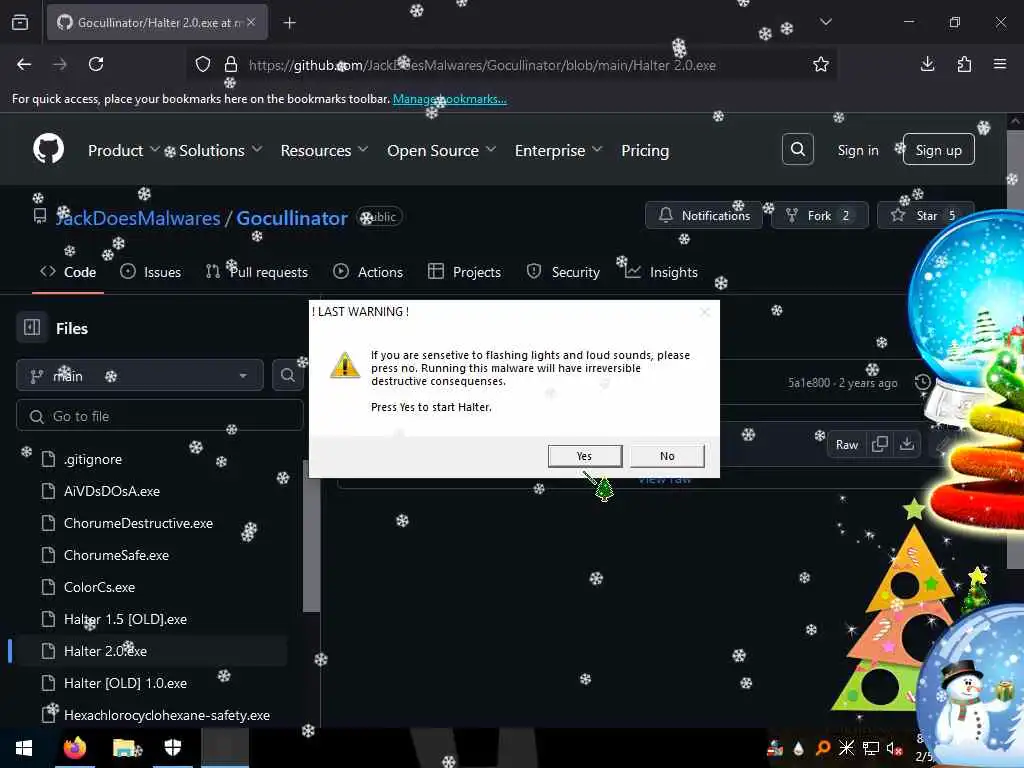Viewport: 1024px width, 768px height.
Task: Expand the Resources menu
Action: click(x=324, y=150)
